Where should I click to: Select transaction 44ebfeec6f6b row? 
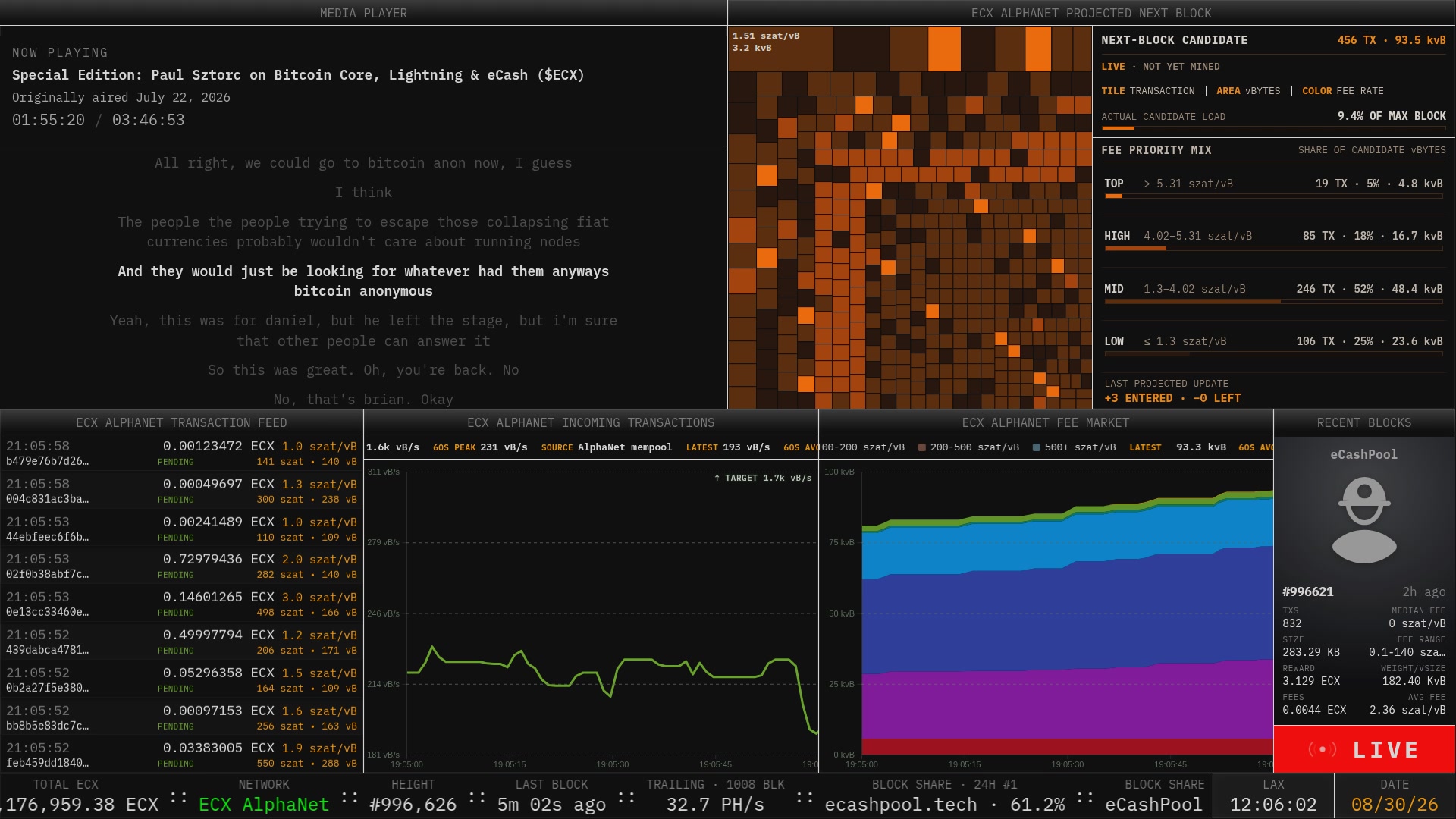[182, 529]
